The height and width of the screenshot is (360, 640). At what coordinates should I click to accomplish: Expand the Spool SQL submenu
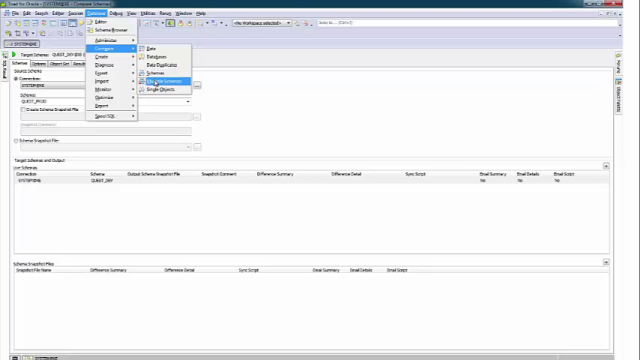click(111, 116)
